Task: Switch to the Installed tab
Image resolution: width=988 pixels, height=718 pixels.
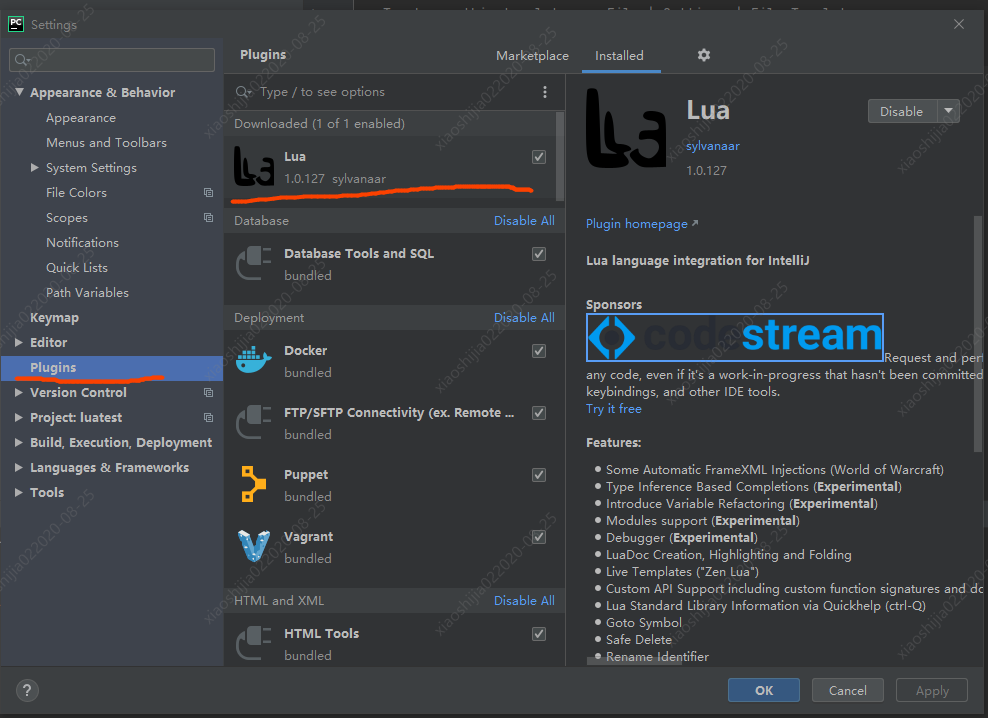Action: click(619, 56)
